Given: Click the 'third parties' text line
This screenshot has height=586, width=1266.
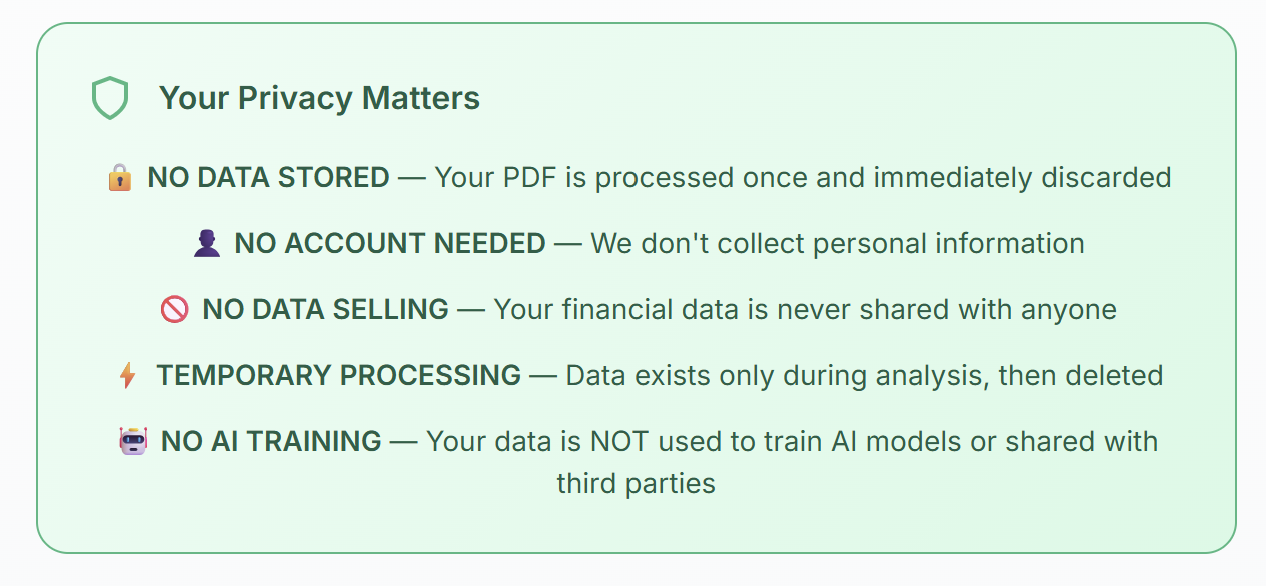Looking at the screenshot, I should (636, 484).
